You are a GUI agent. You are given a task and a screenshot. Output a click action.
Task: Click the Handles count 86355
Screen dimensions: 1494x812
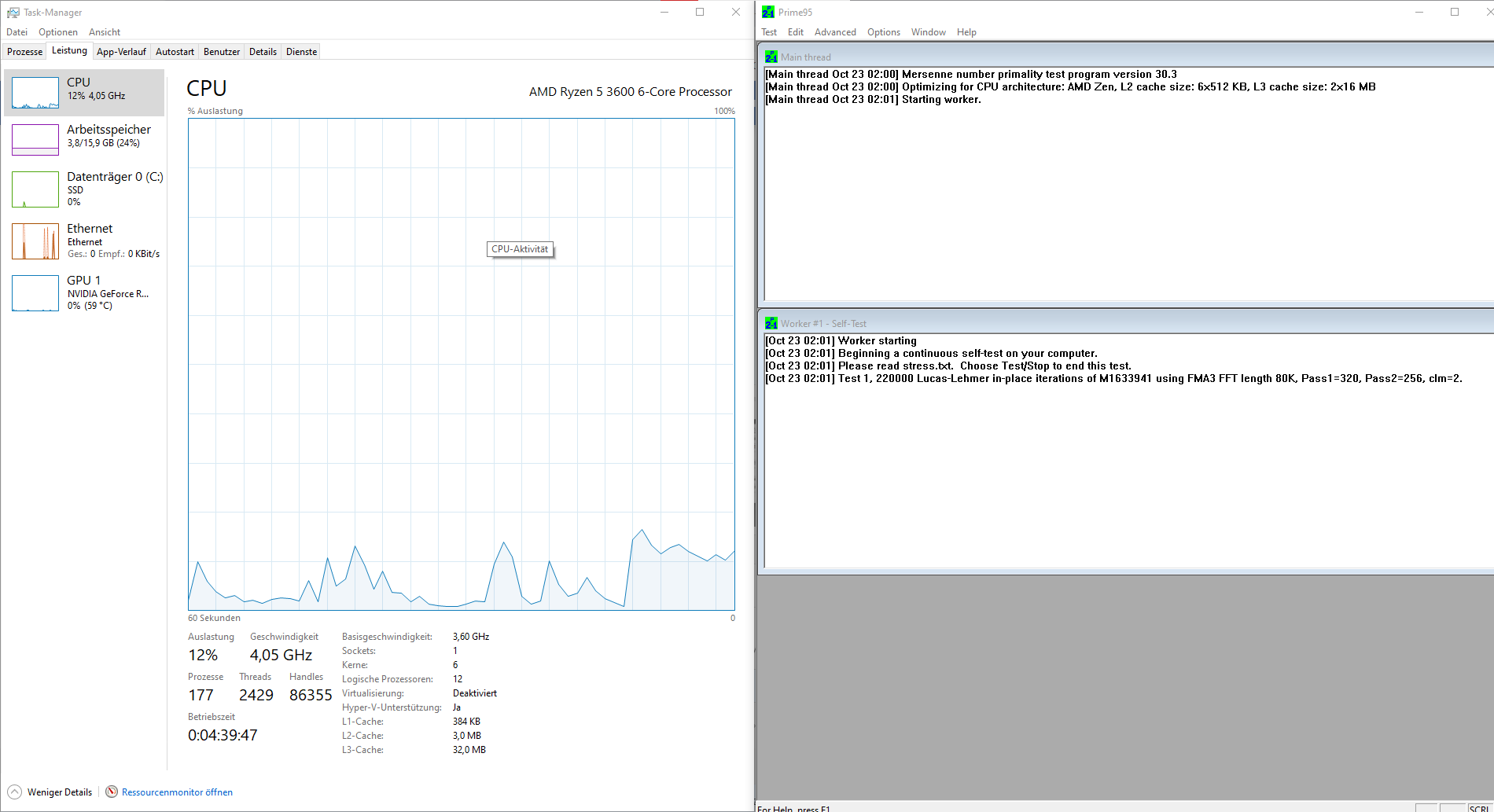(311, 695)
